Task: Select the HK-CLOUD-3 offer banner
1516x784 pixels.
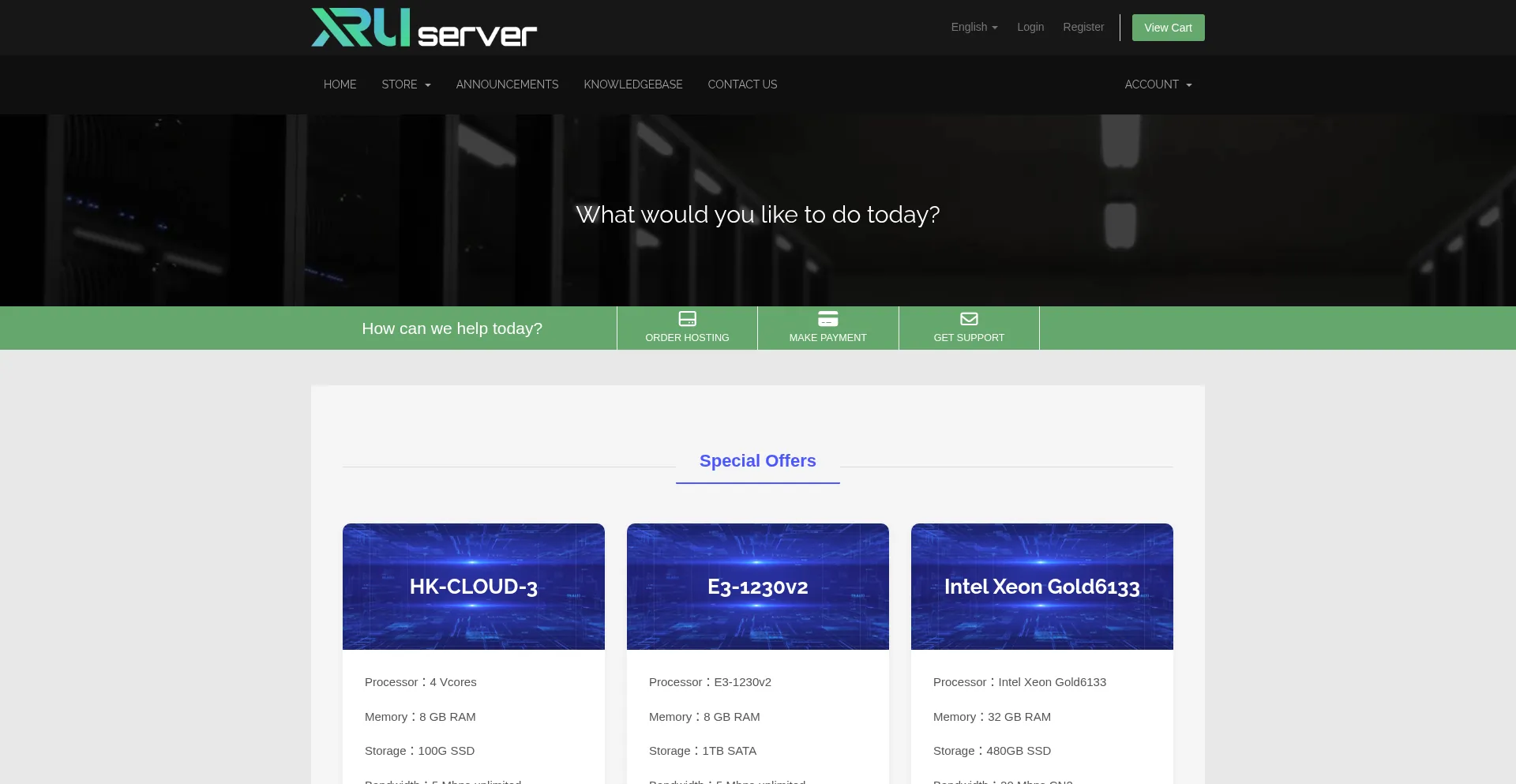Action: coord(474,587)
